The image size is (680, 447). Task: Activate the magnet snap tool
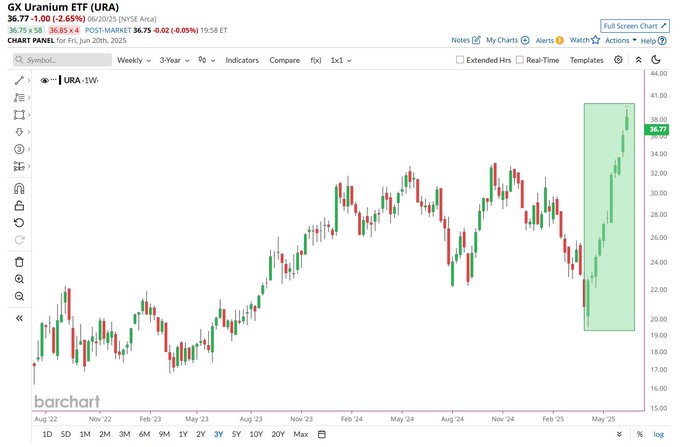[x=19, y=189]
